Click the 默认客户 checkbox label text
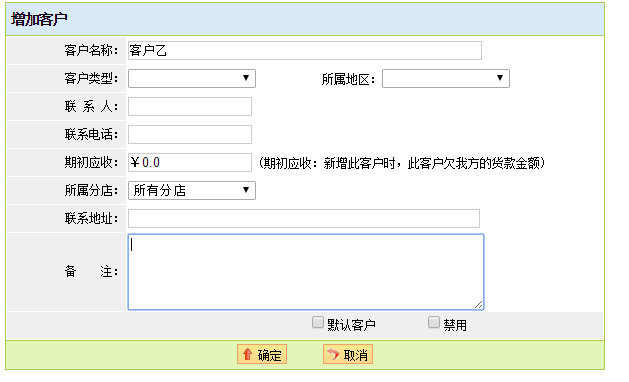 click(351, 325)
